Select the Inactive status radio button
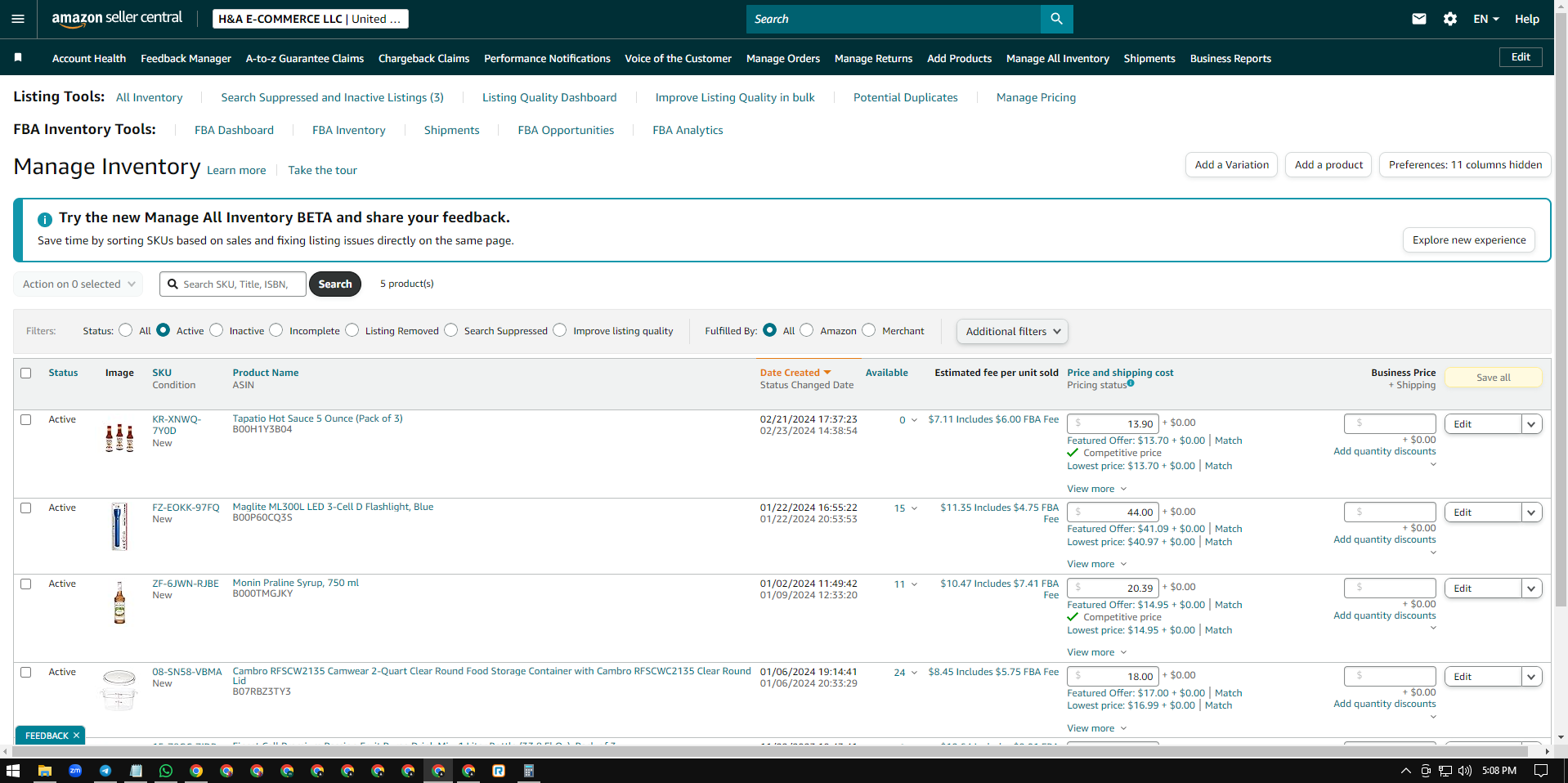 click(217, 330)
